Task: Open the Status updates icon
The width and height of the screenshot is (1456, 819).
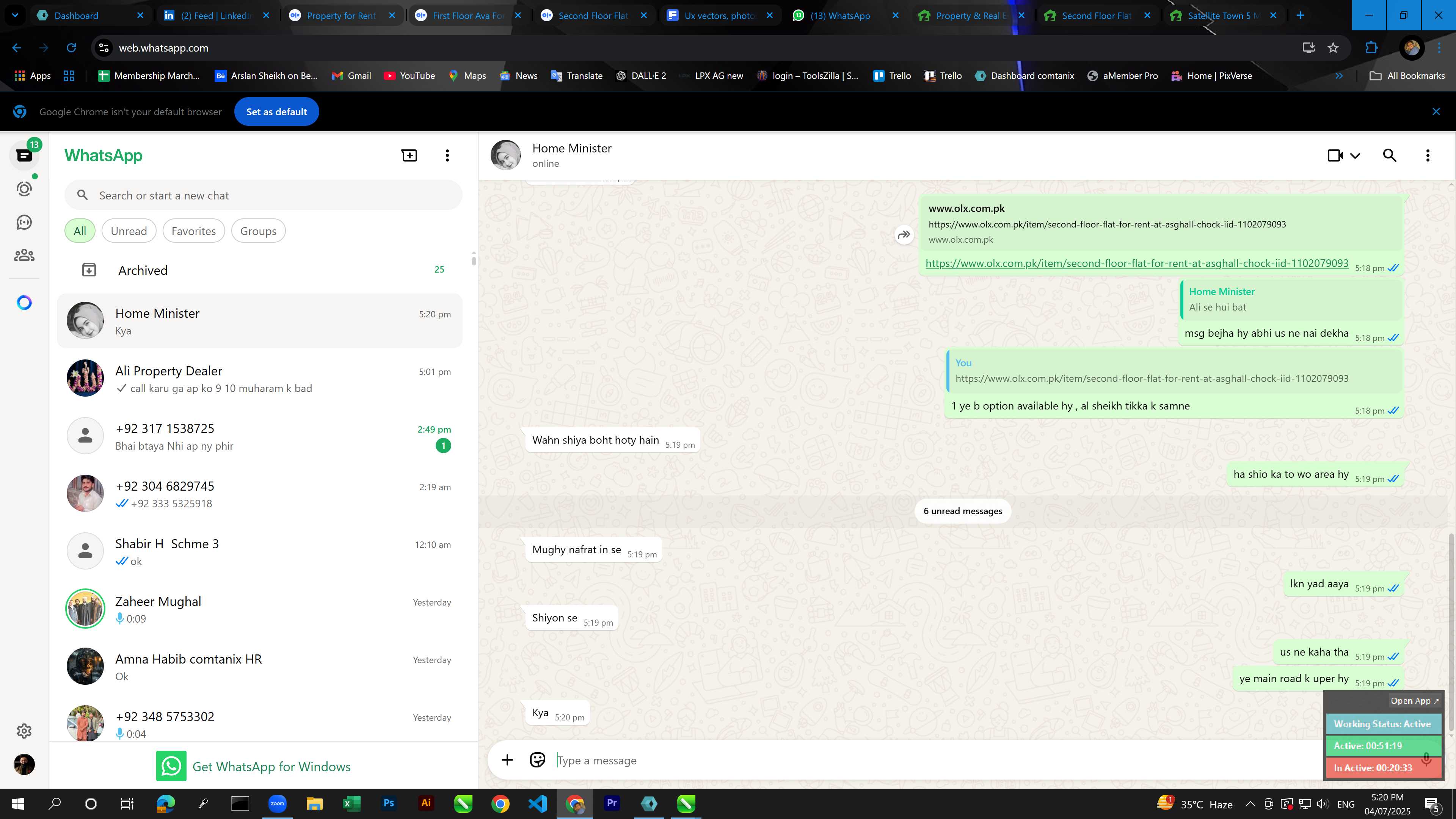Action: coord(24,189)
